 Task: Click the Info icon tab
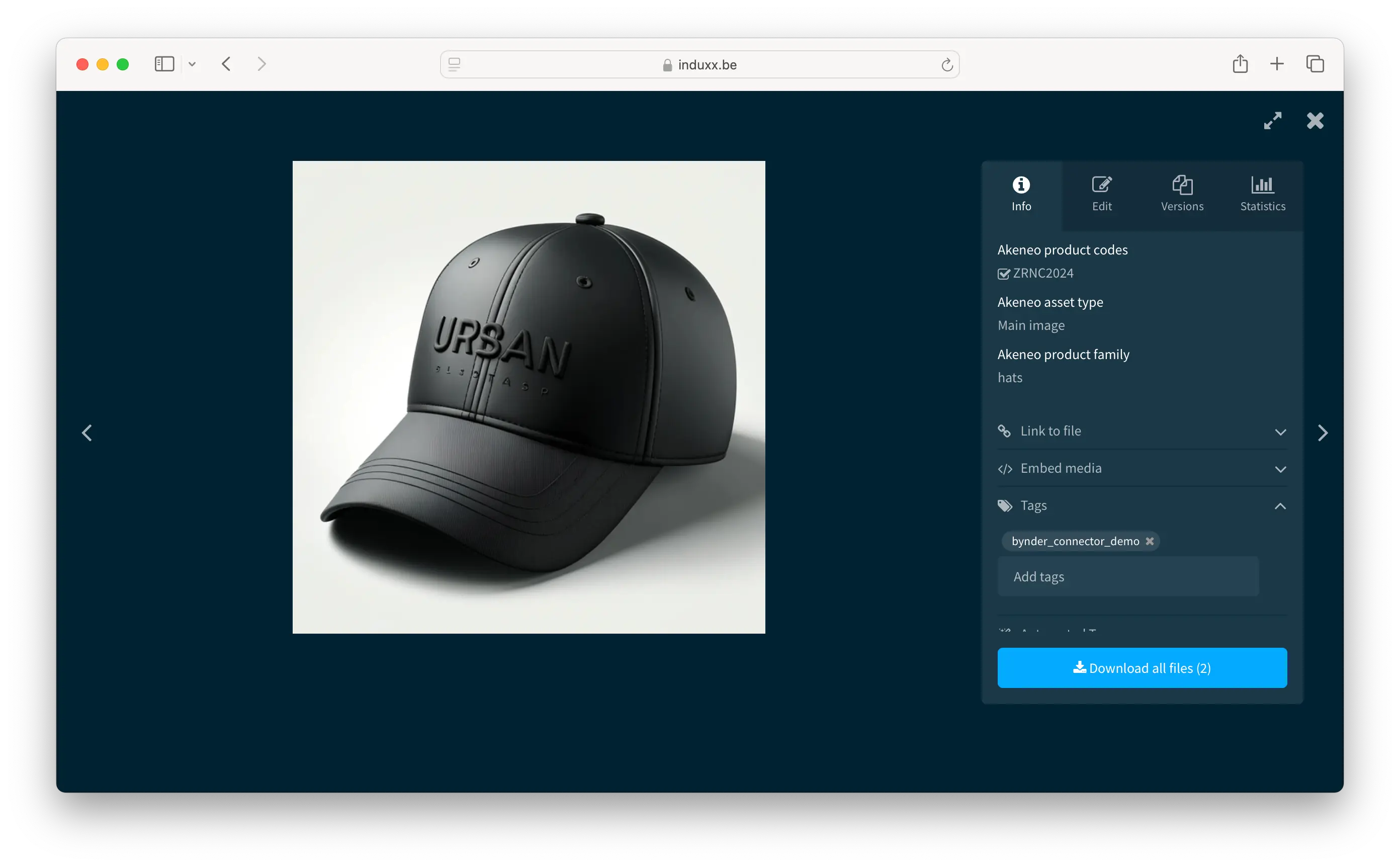pos(1021,185)
